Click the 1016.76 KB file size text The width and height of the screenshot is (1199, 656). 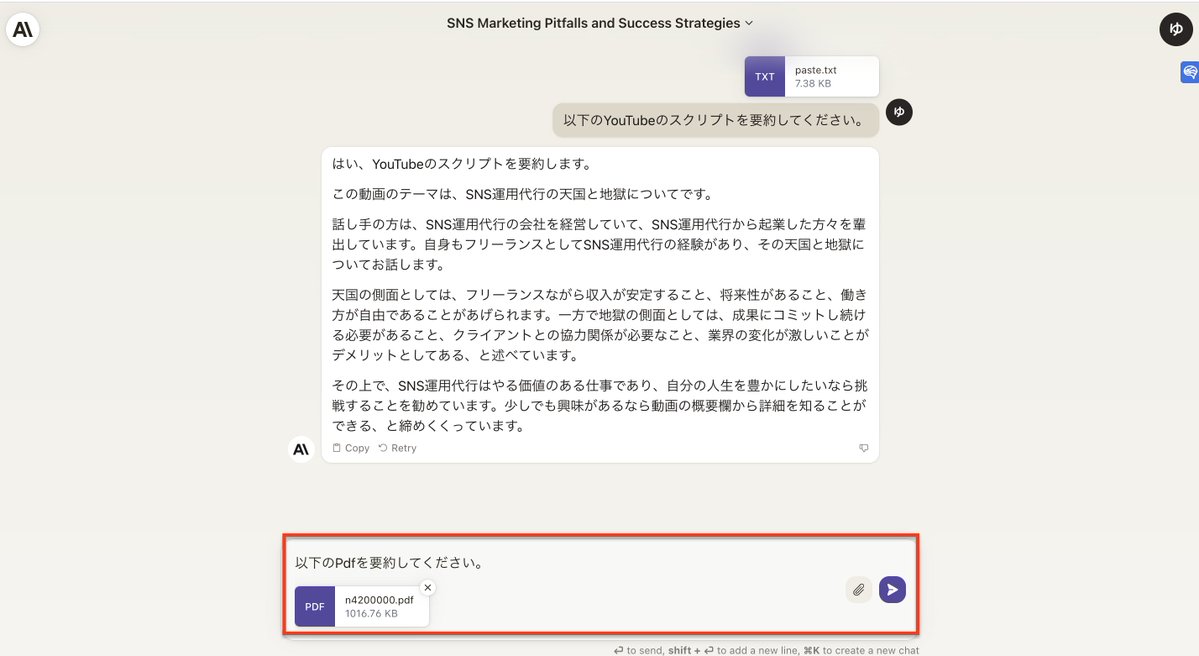[371, 613]
